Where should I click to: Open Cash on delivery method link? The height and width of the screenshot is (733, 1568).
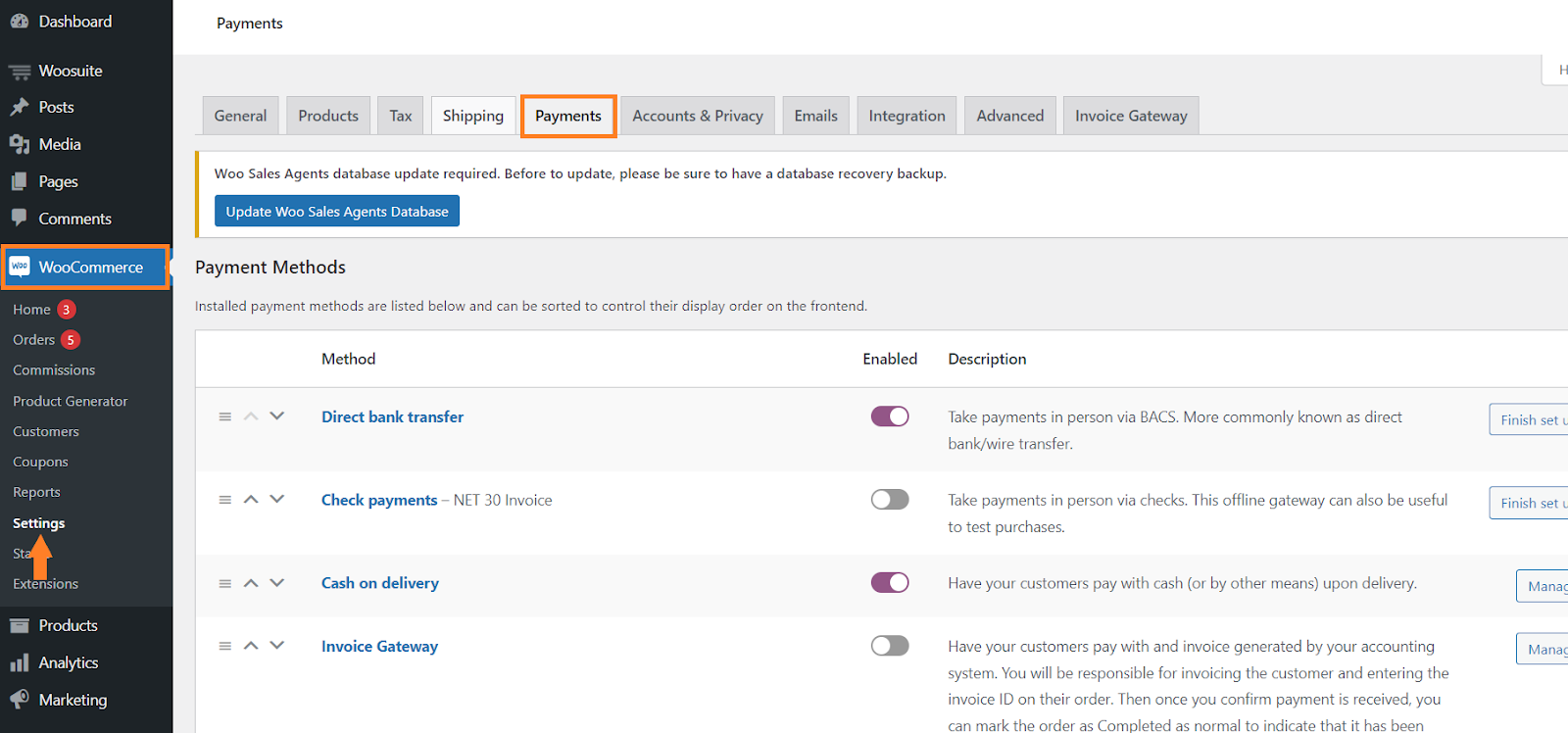pos(380,583)
